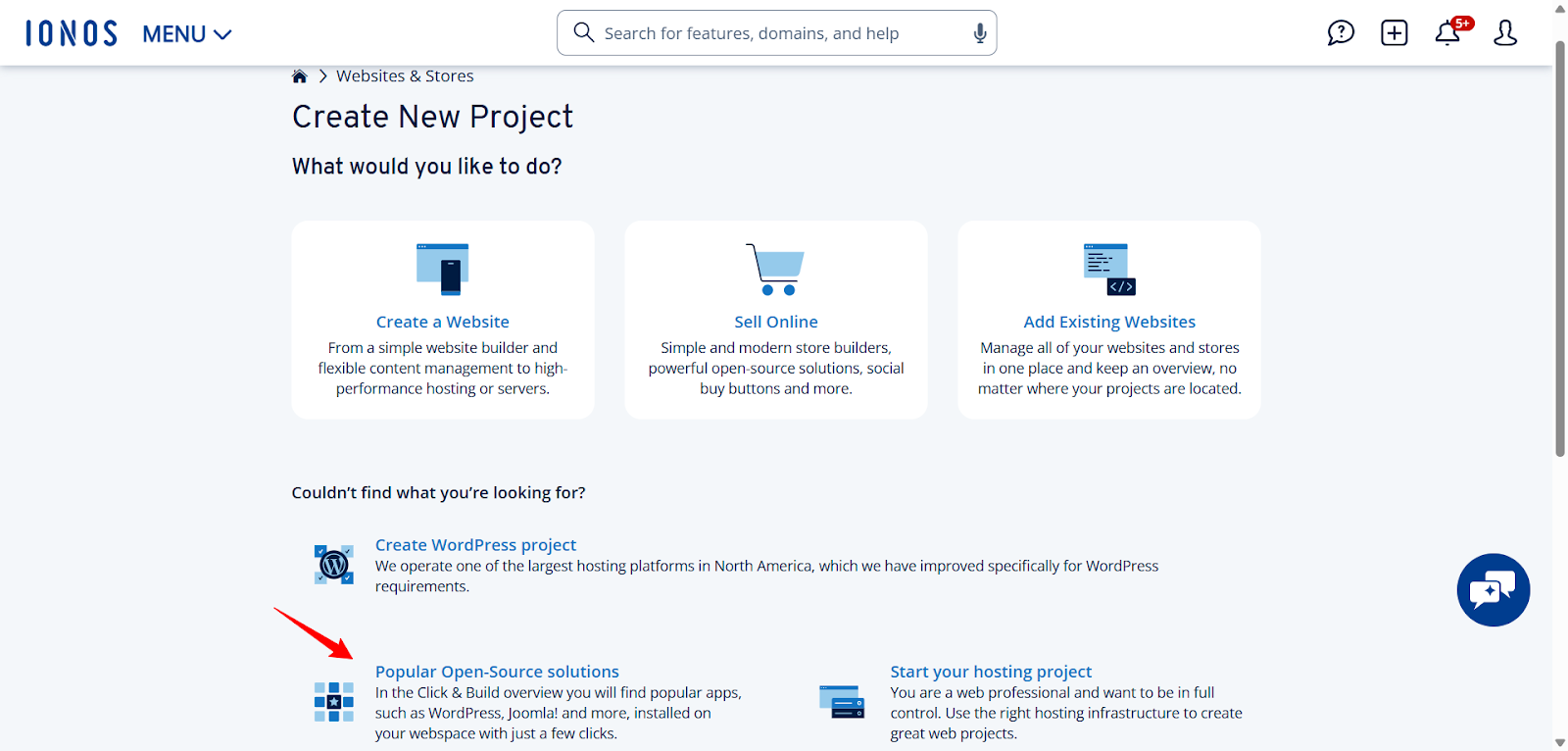Click the add new plus icon

pyautogui.click(x=1395, y=33)
